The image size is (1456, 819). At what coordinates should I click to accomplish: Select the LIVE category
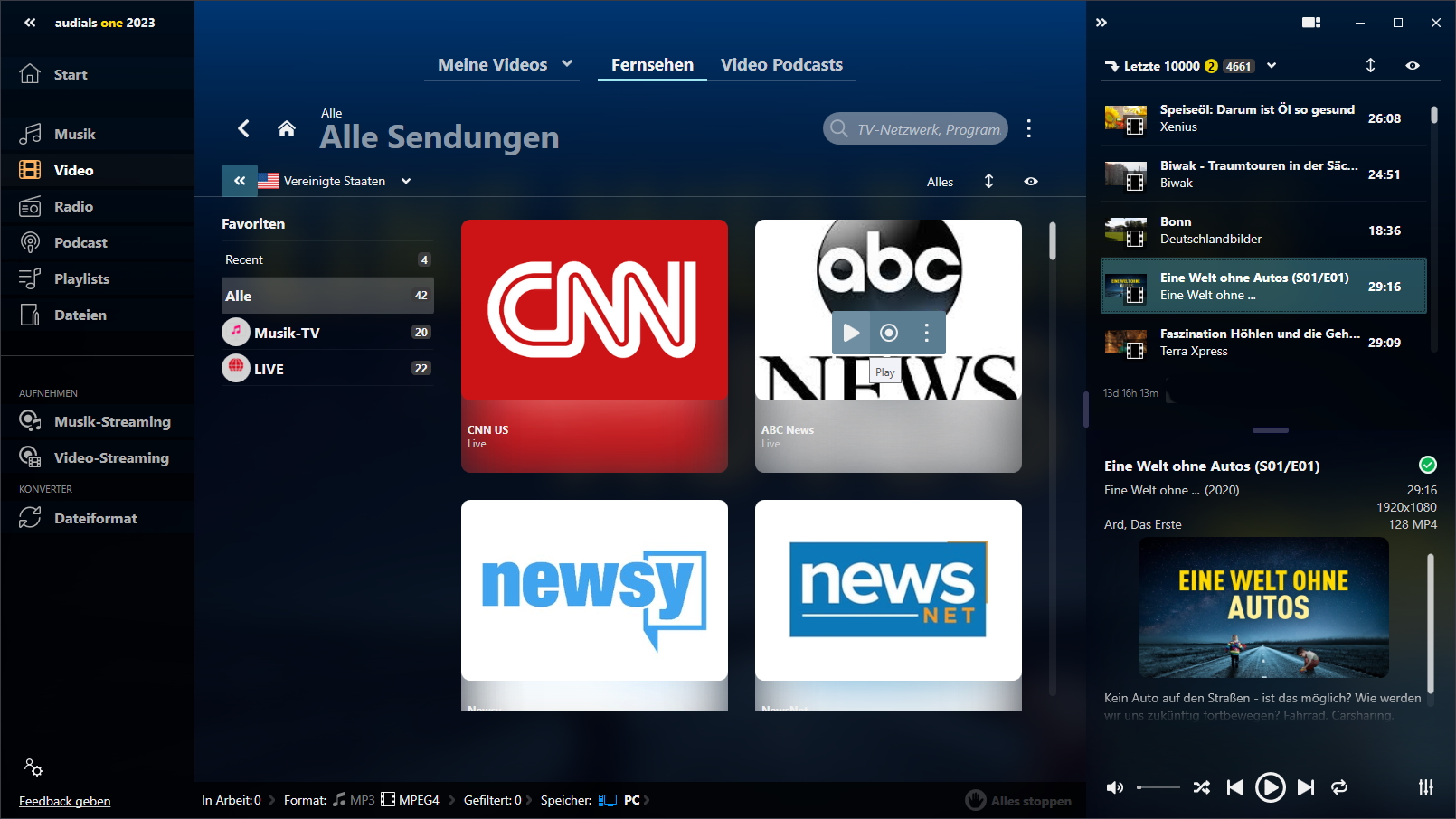click(x=327, y=368)
